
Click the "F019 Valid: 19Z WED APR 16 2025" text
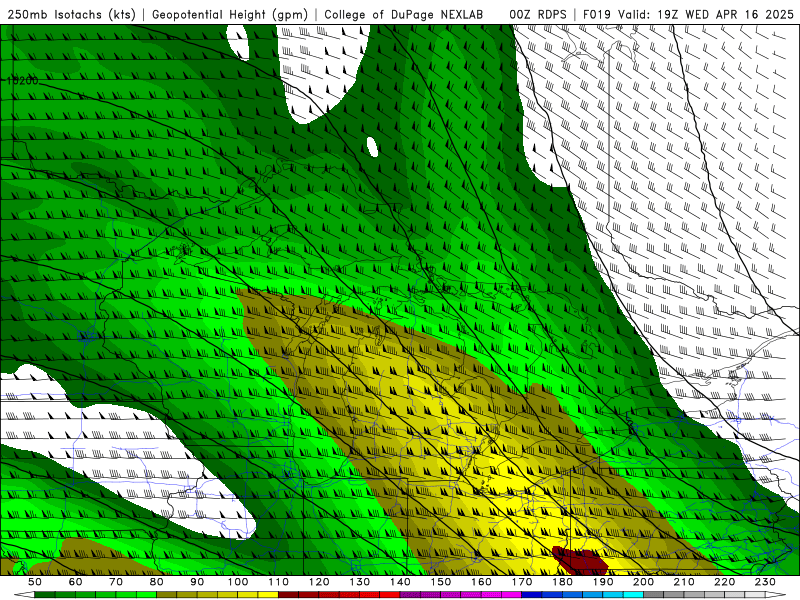[x=688, y=15]
